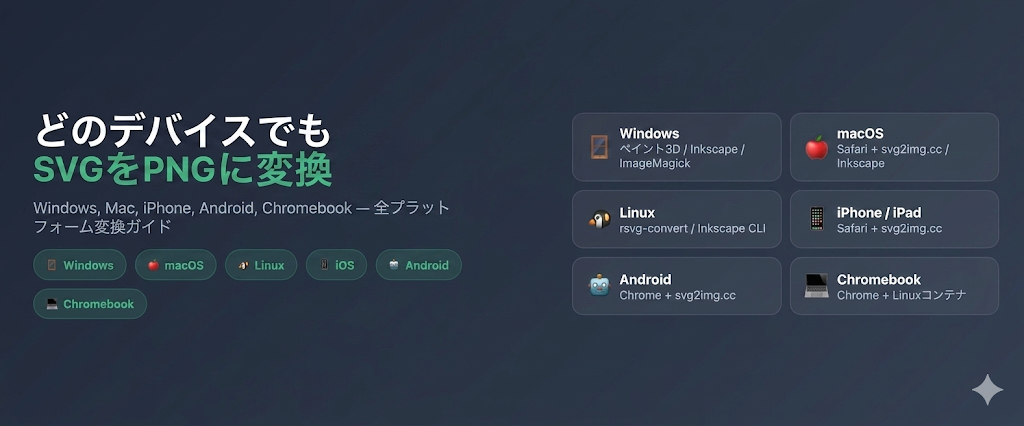Click the subtitle starting "Windows, Mac, iPhone"
Screen dimensions: 1024x426
(x=242, y=217)
